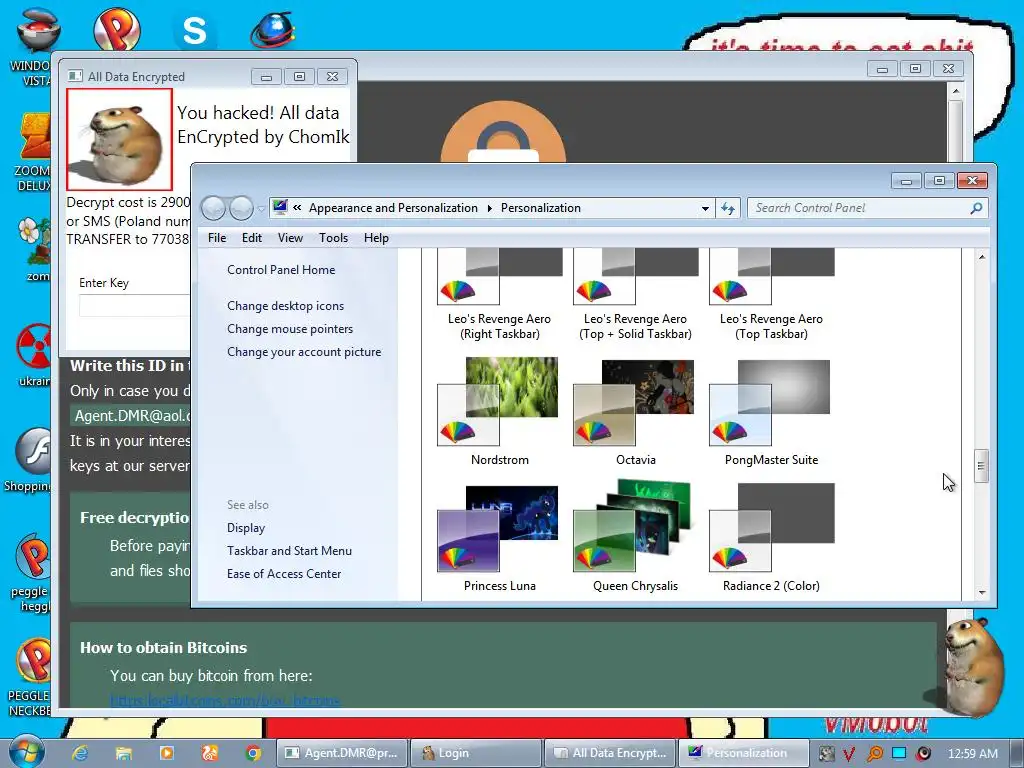This screenshot has height=768, width=1024.
Task: Open the blue globe desktop icon
Action: (x=273, y=29)
